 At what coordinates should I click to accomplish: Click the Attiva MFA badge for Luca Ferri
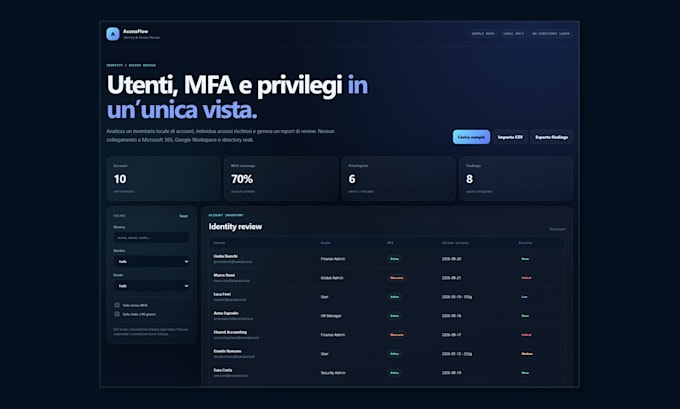click(x=394, y=297)
